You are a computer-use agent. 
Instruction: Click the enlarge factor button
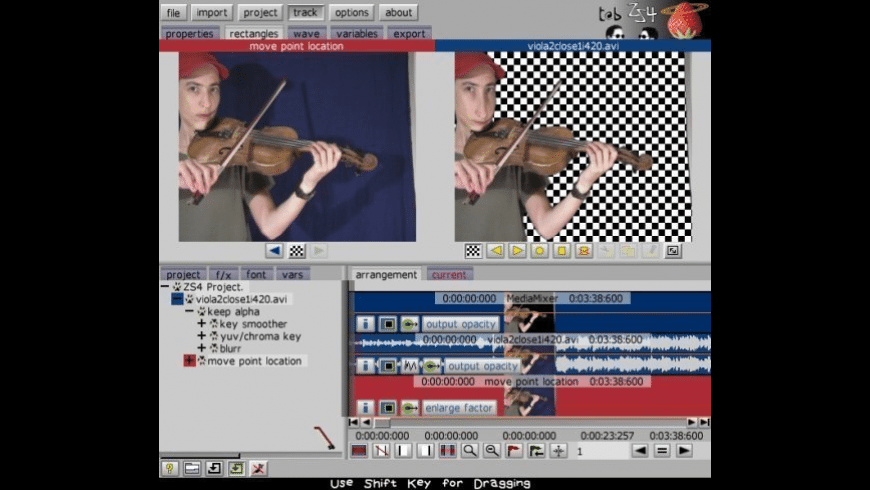[459, 408]
